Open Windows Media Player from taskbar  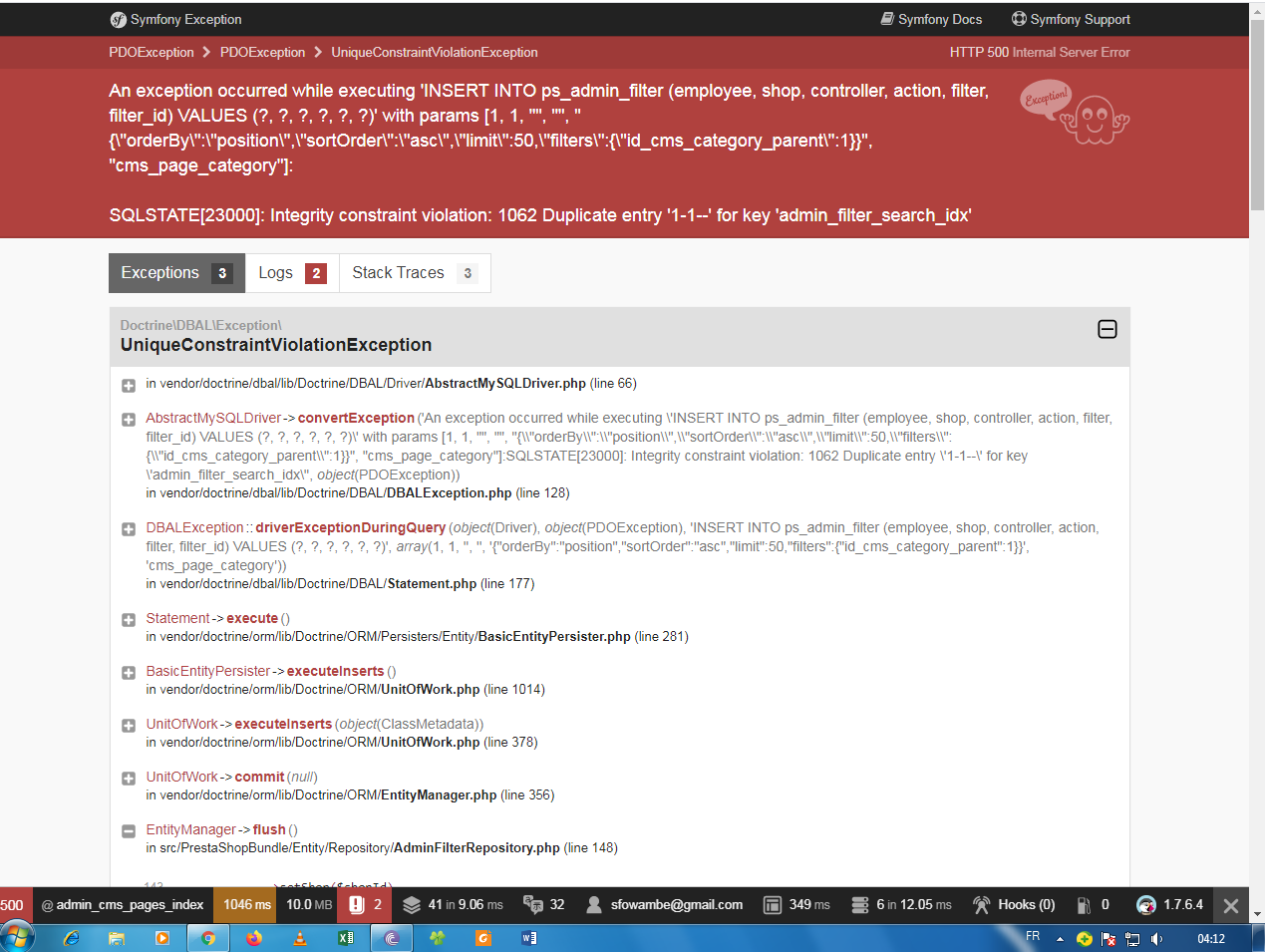(x=162, y=938)
